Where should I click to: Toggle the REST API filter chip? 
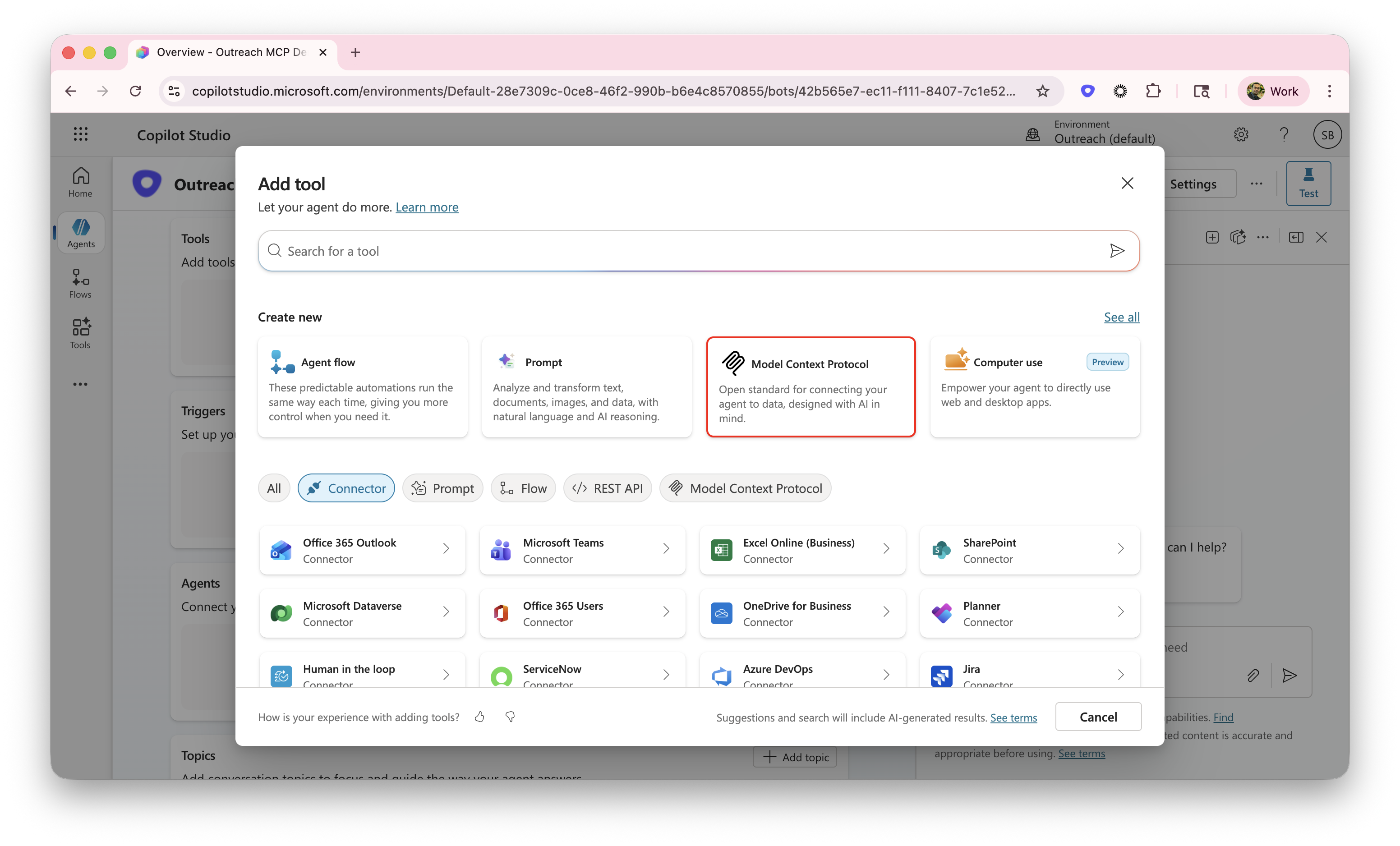[608, 488]
